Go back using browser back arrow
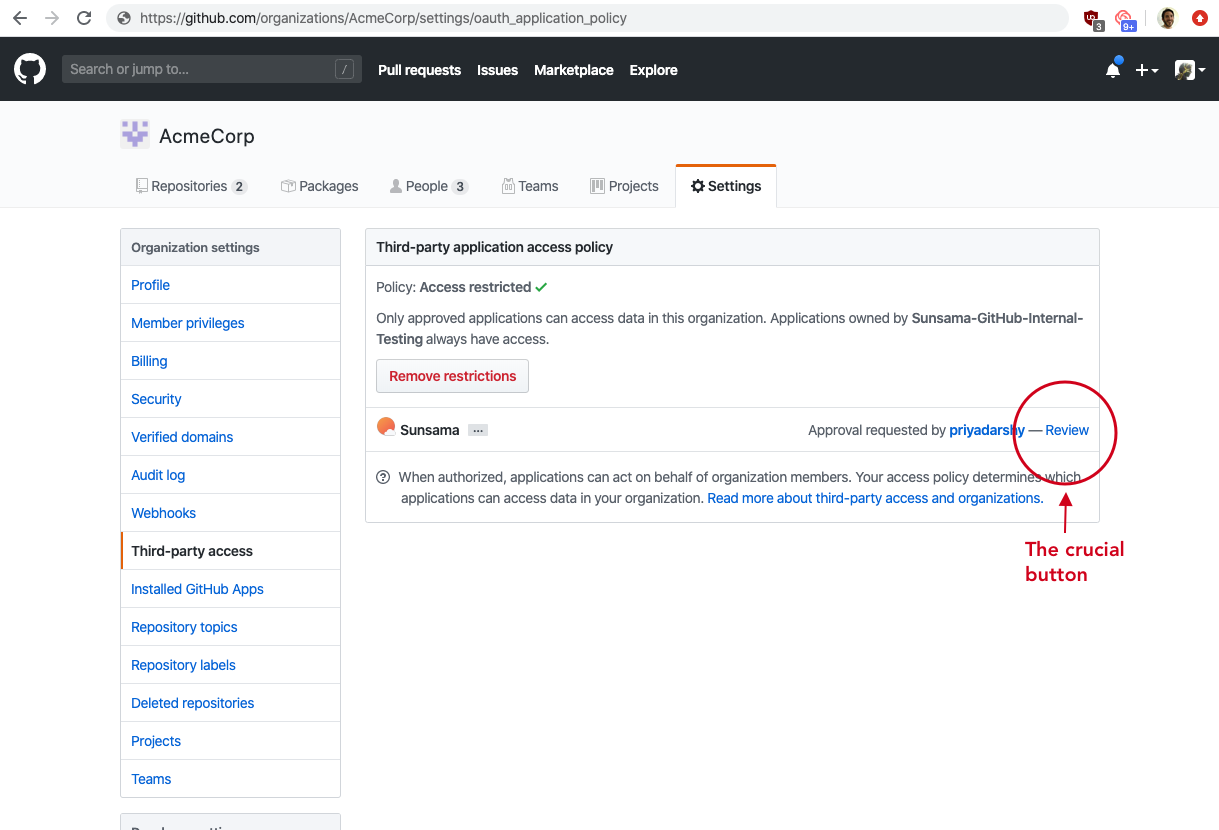Screen dimensions: 1219x830 click(x=20, y=18)
